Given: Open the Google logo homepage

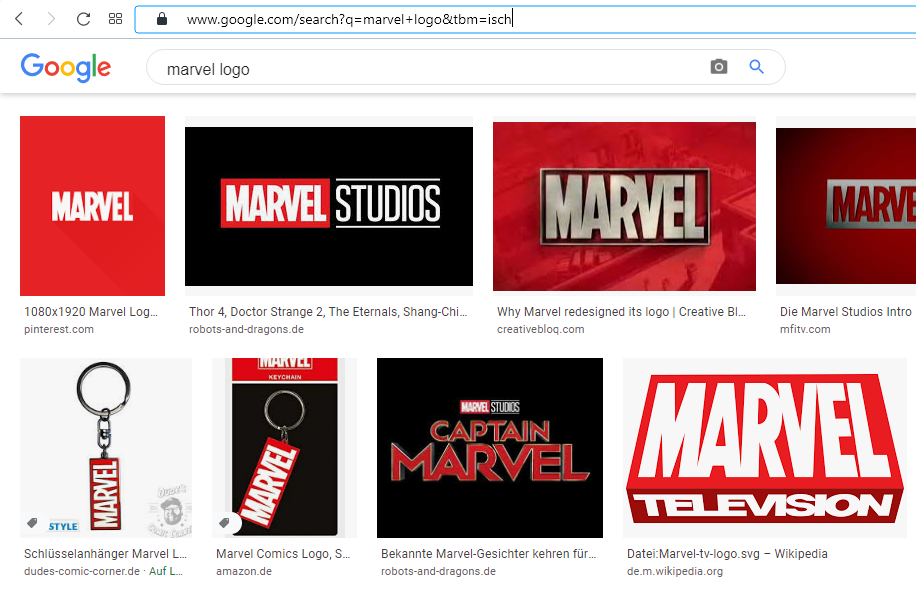Looking at the screenshot, I should point(65,67).
